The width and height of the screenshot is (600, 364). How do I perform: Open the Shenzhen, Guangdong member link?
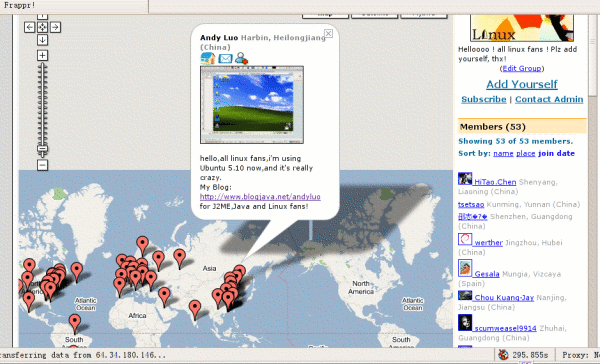coord(473,217)
